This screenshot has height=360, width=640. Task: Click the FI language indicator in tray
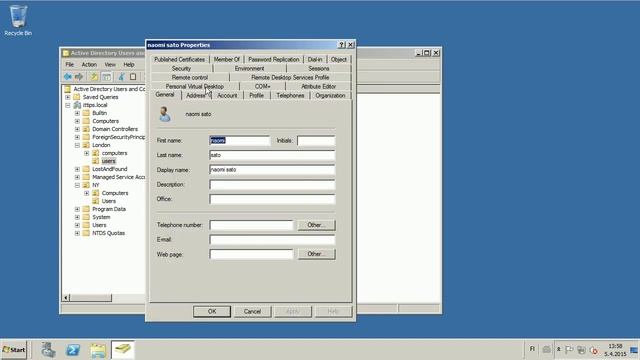[532, 349]
